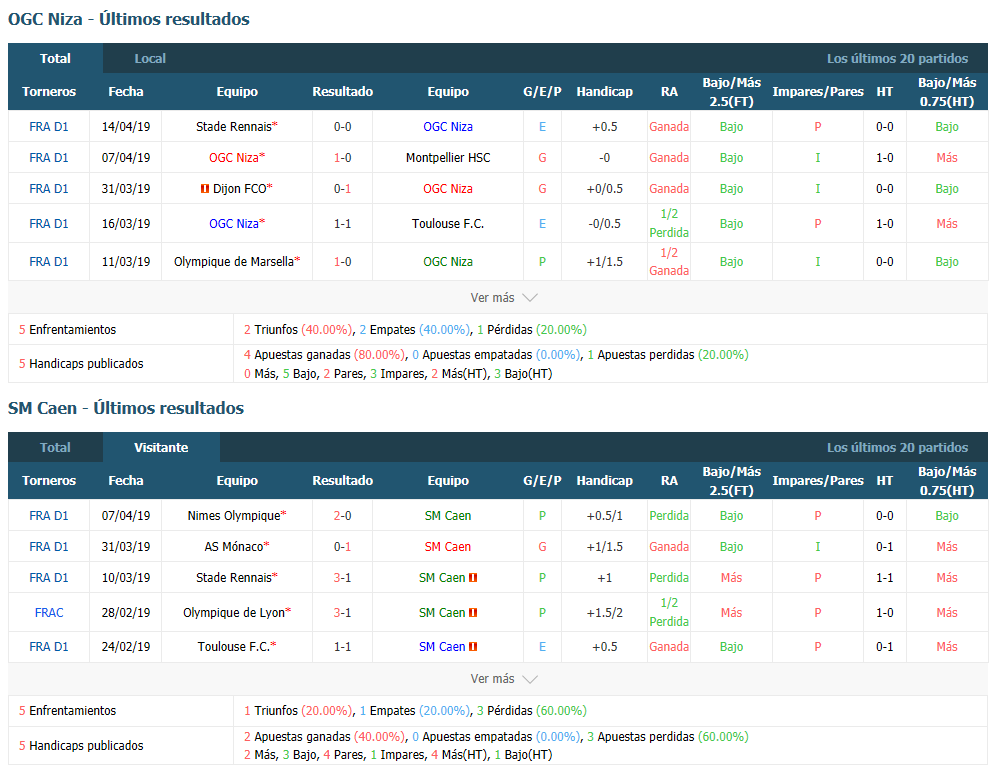Click '1/2 Ganada' in Olympique de Marsella row
The width and height of the screenshot is (995, 772).
pyautogui.click(x=669, y=262)
